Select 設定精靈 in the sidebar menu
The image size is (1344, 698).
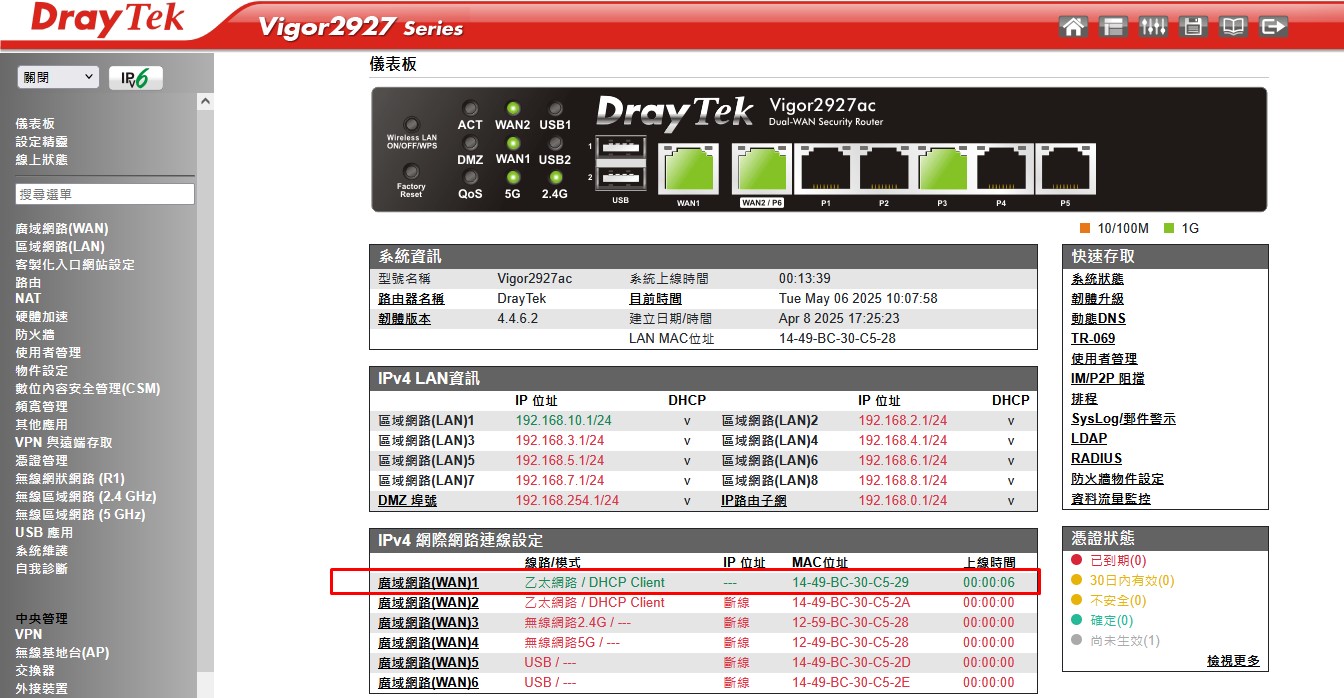(42, 142)
